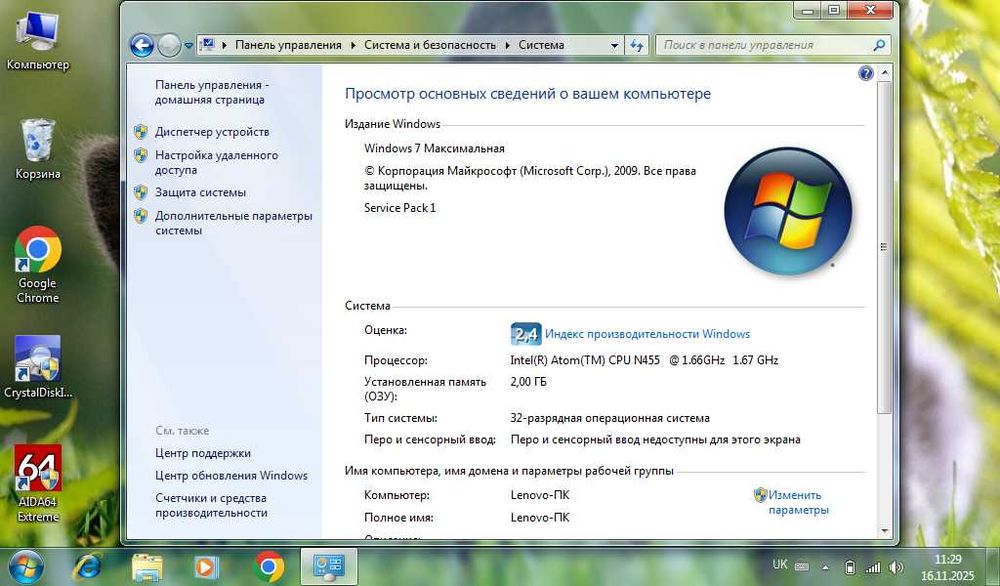Click '32-разрядная операционная система' text

[x=610, y=418]
